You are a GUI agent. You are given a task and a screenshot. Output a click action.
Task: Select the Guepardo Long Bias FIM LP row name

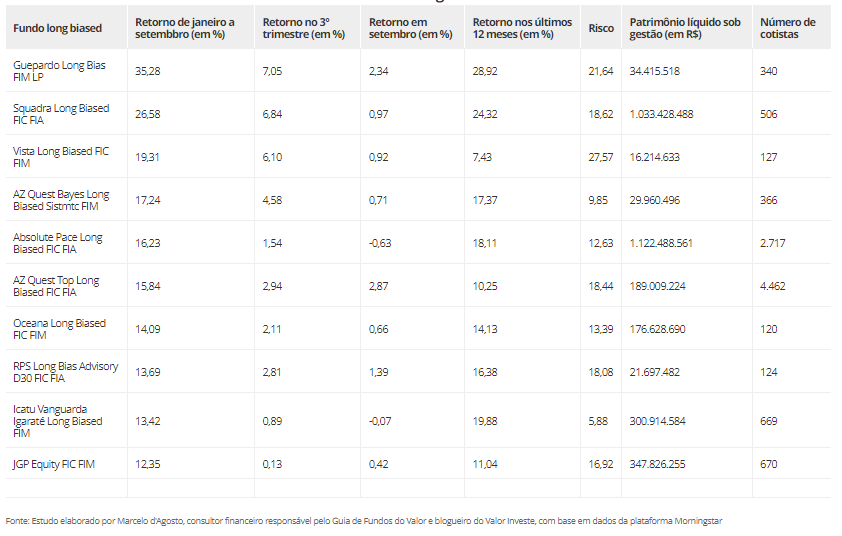pos(59,71)
